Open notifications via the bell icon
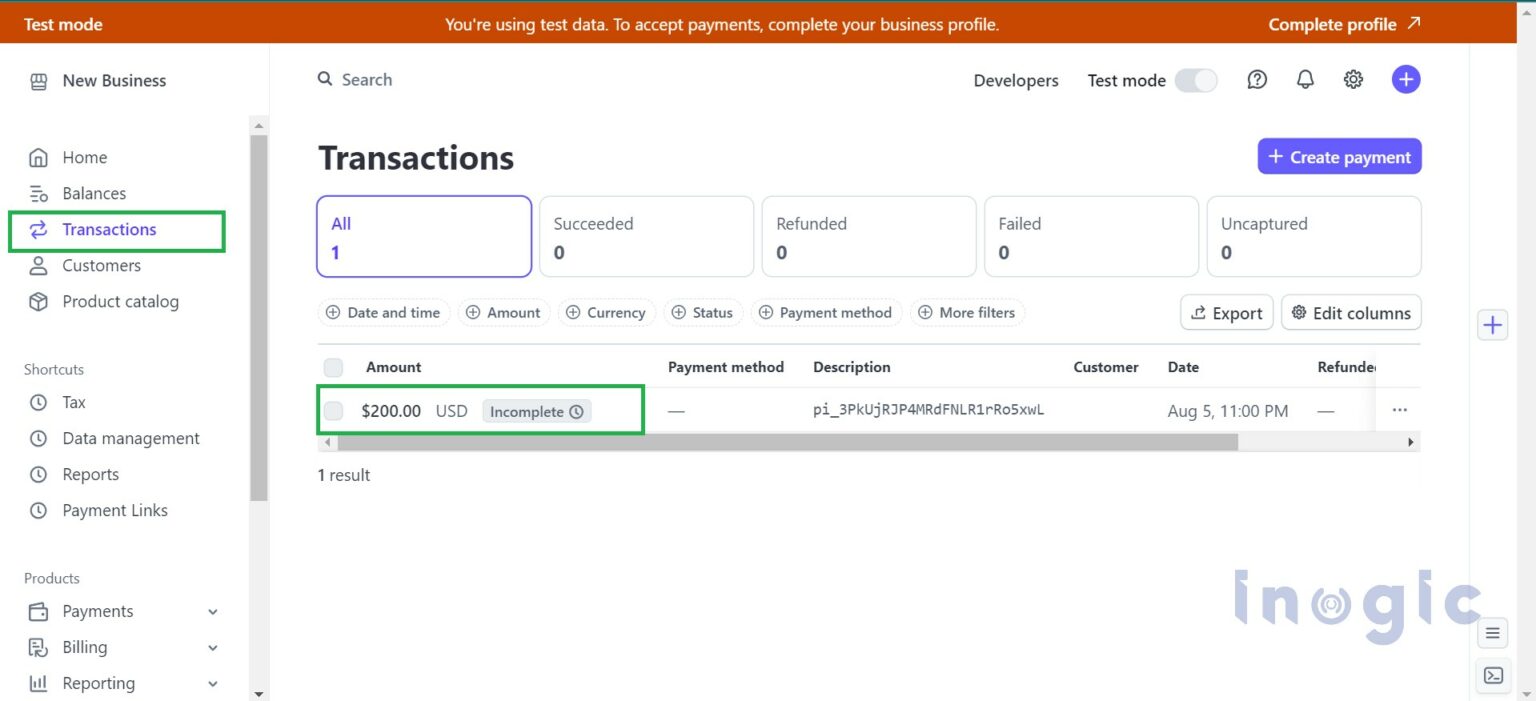This screenshot has width=1536, height=701. pos(1305,78)
